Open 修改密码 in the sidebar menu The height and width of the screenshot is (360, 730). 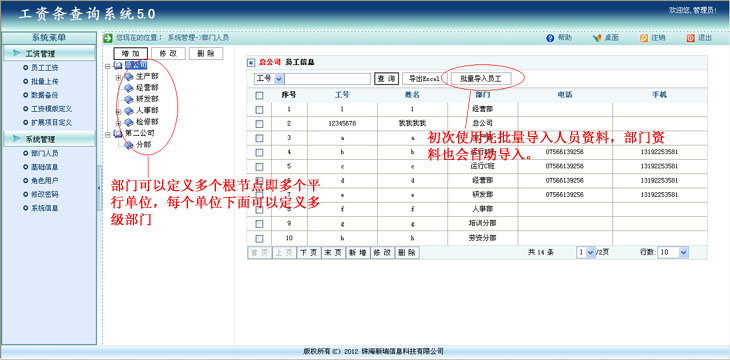[x=45, y=194]
